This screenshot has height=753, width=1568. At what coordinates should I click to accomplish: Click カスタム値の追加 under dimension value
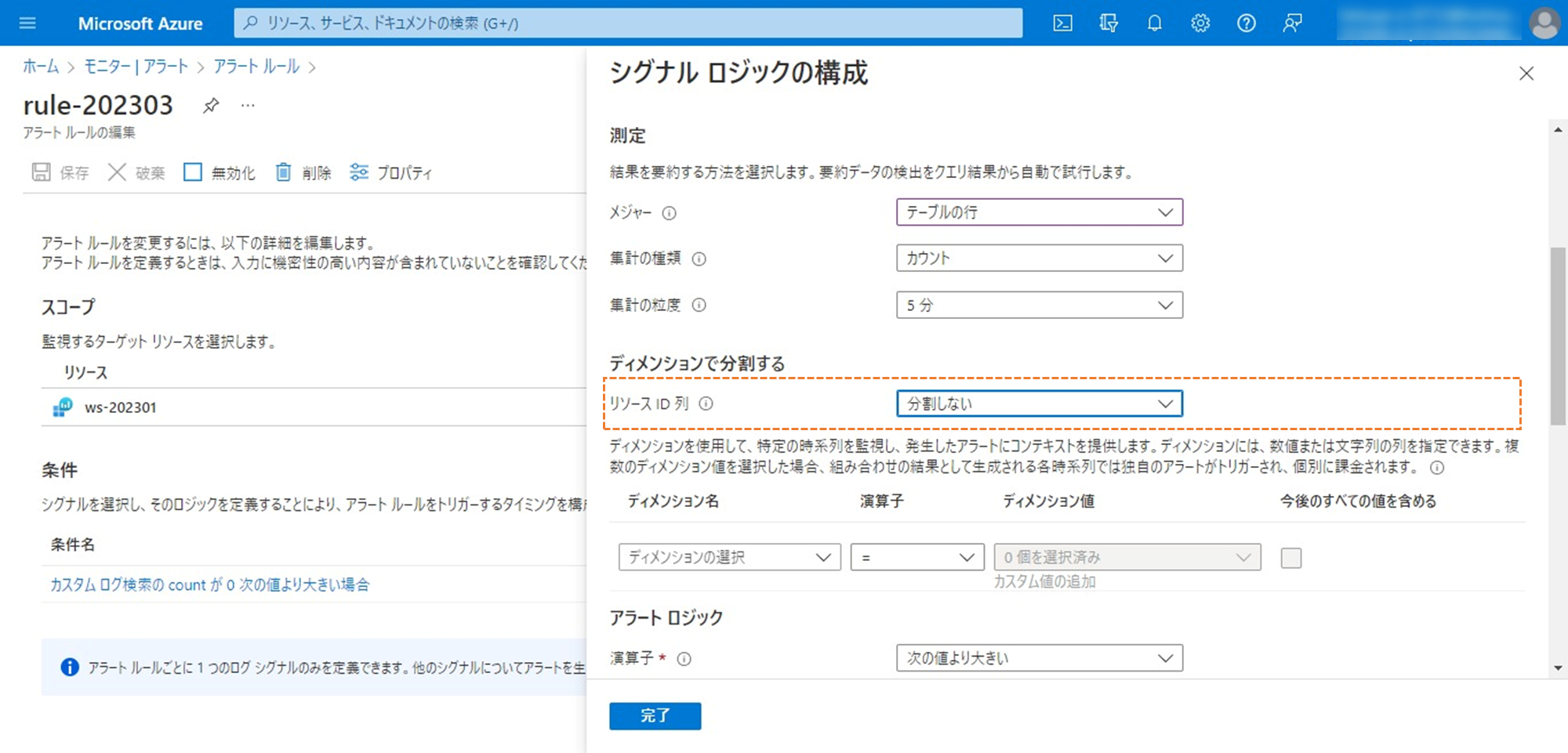1044,581
